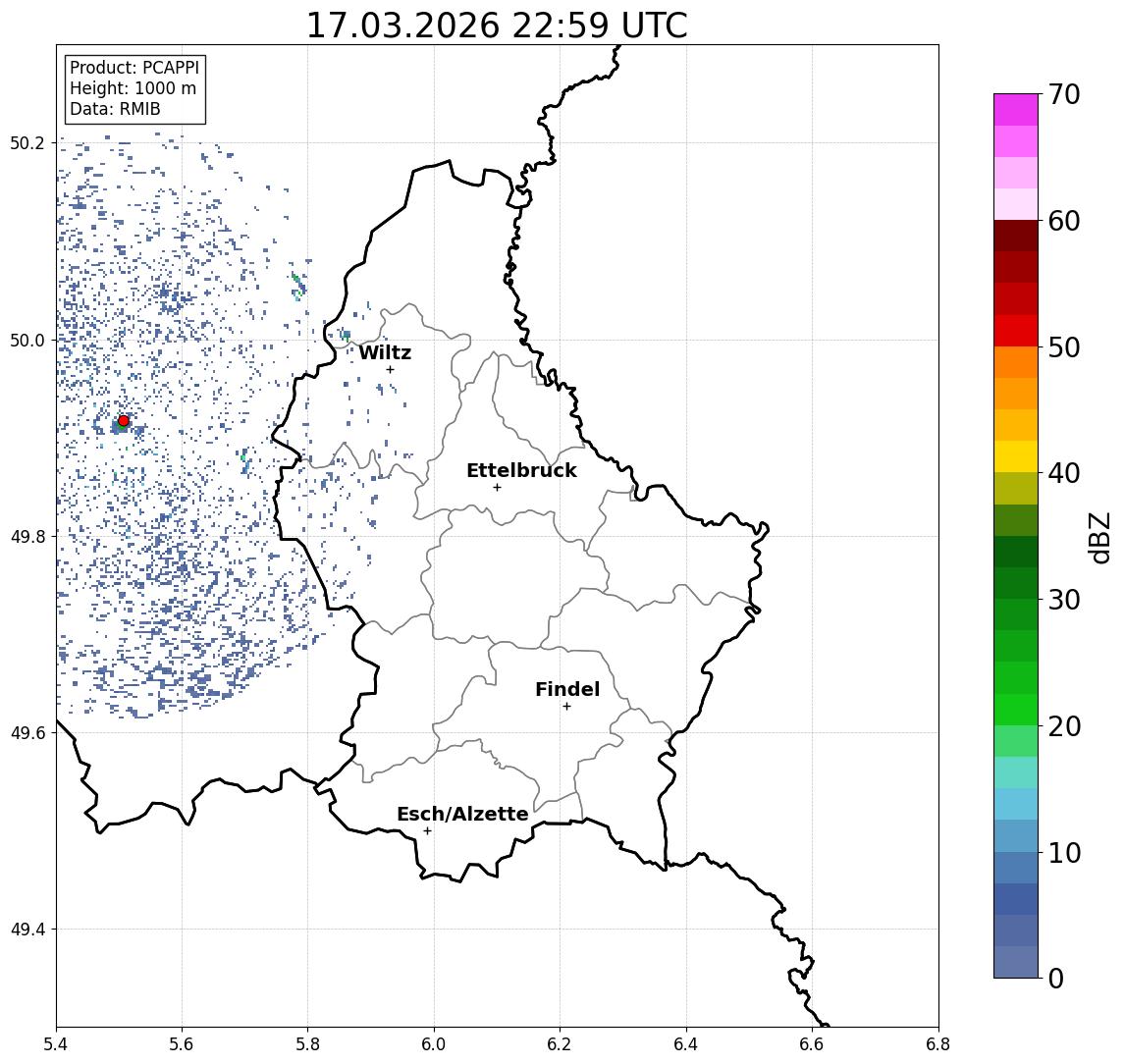Click the Findel city label
The width and height of the screenshot is (1124, 1064).
[x=567, y=689]
